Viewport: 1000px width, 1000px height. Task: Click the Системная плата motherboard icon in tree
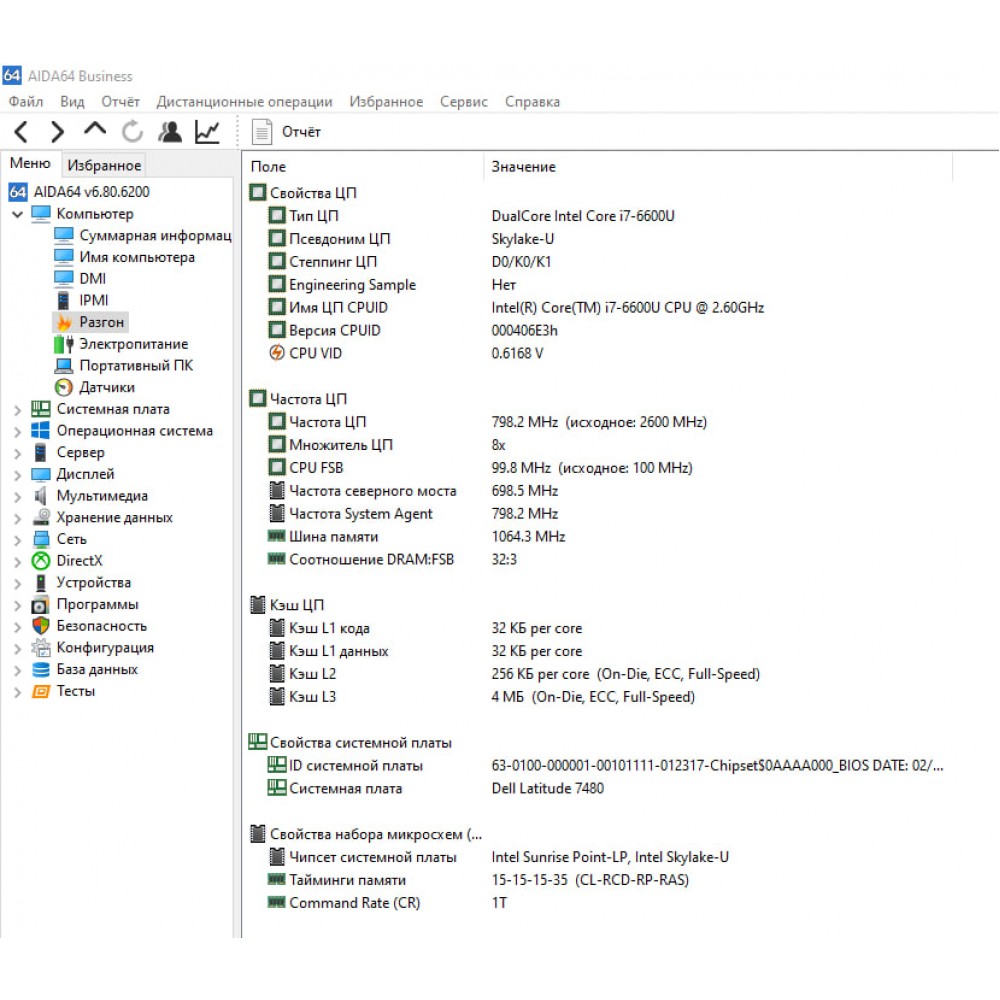pos(41,409)
